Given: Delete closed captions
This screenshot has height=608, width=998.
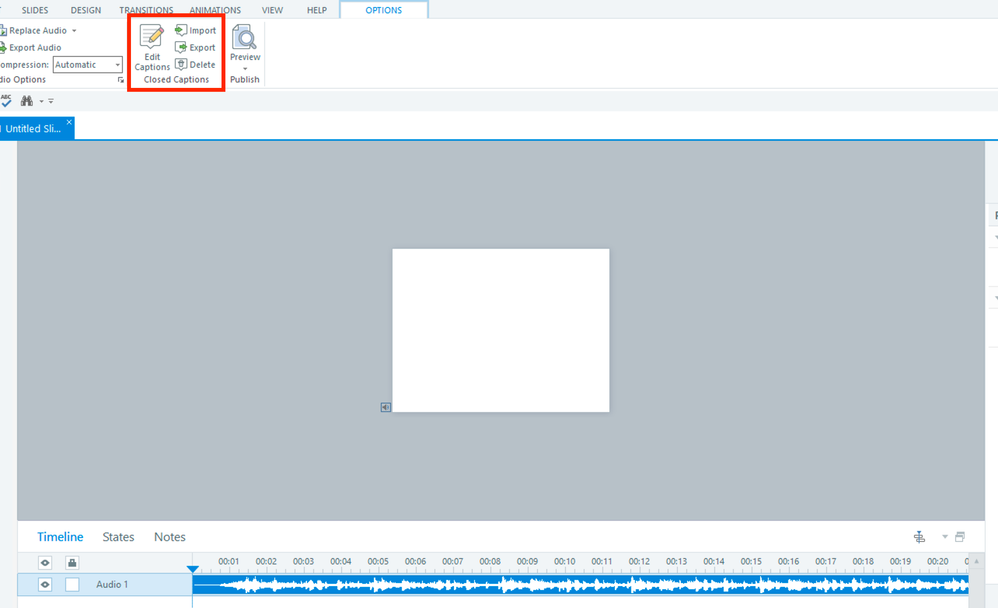Looking at the screenshot, I should click(x=196, y=64).
